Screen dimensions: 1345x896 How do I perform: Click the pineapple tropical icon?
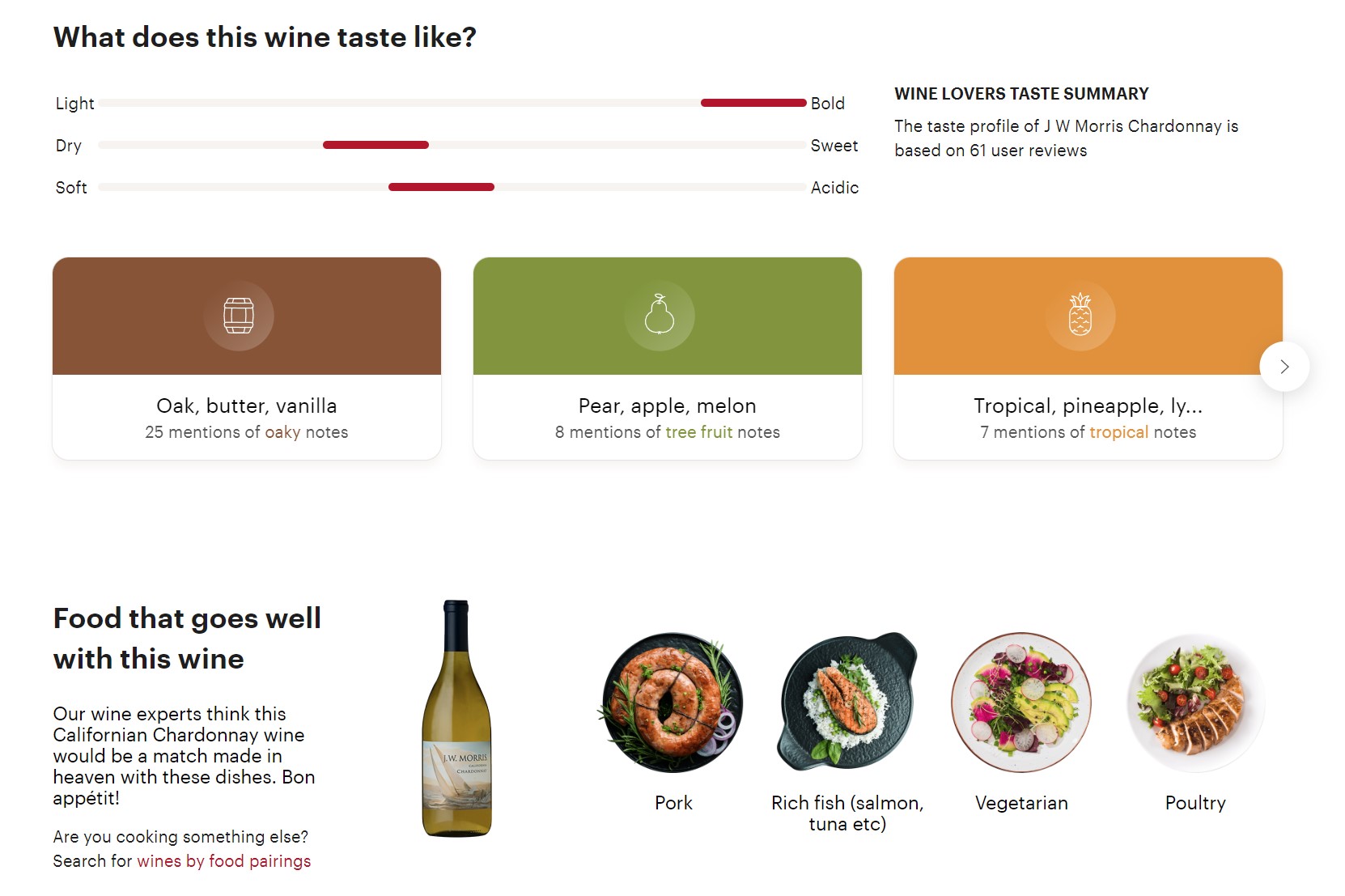click(1080, 315)
